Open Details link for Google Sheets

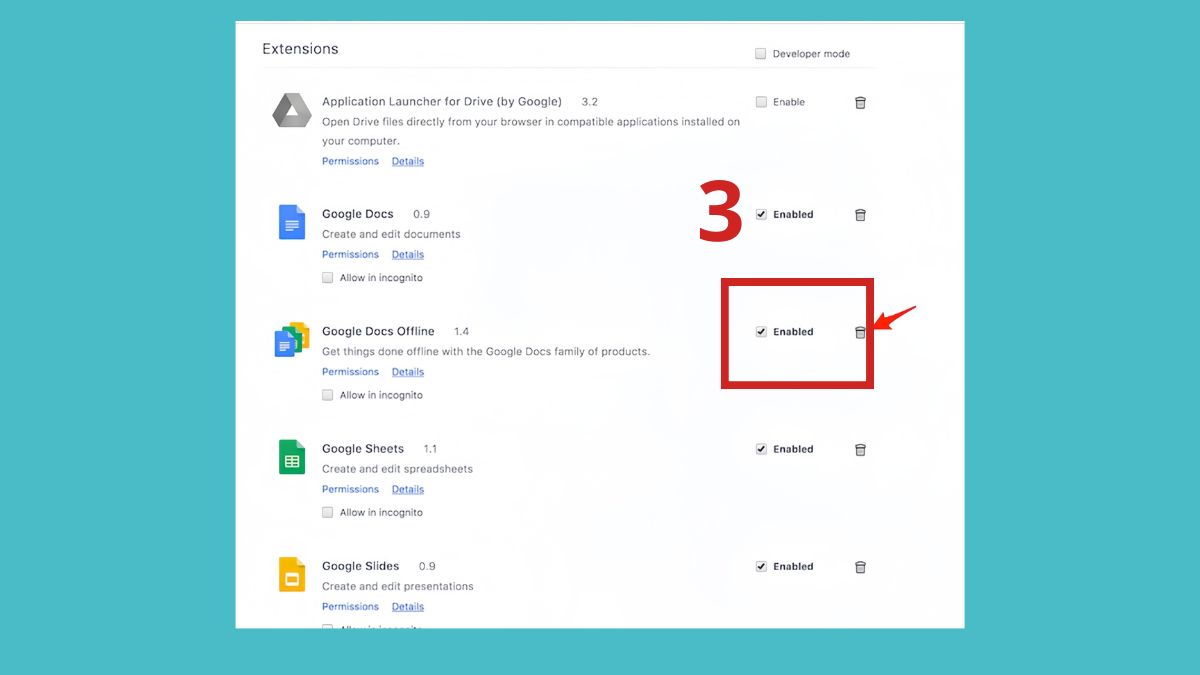point(408,489)
